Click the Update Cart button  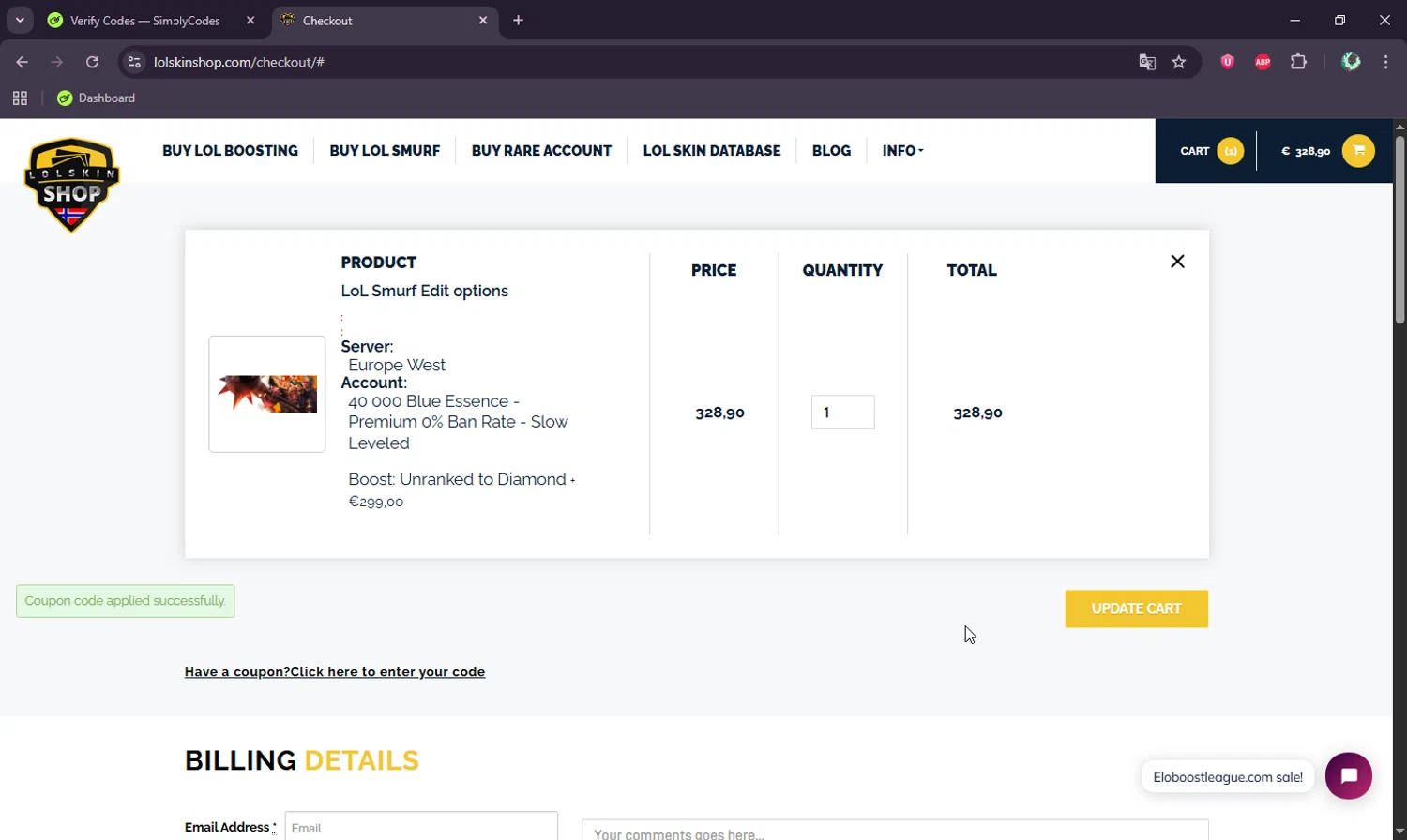click(1136, 608)
